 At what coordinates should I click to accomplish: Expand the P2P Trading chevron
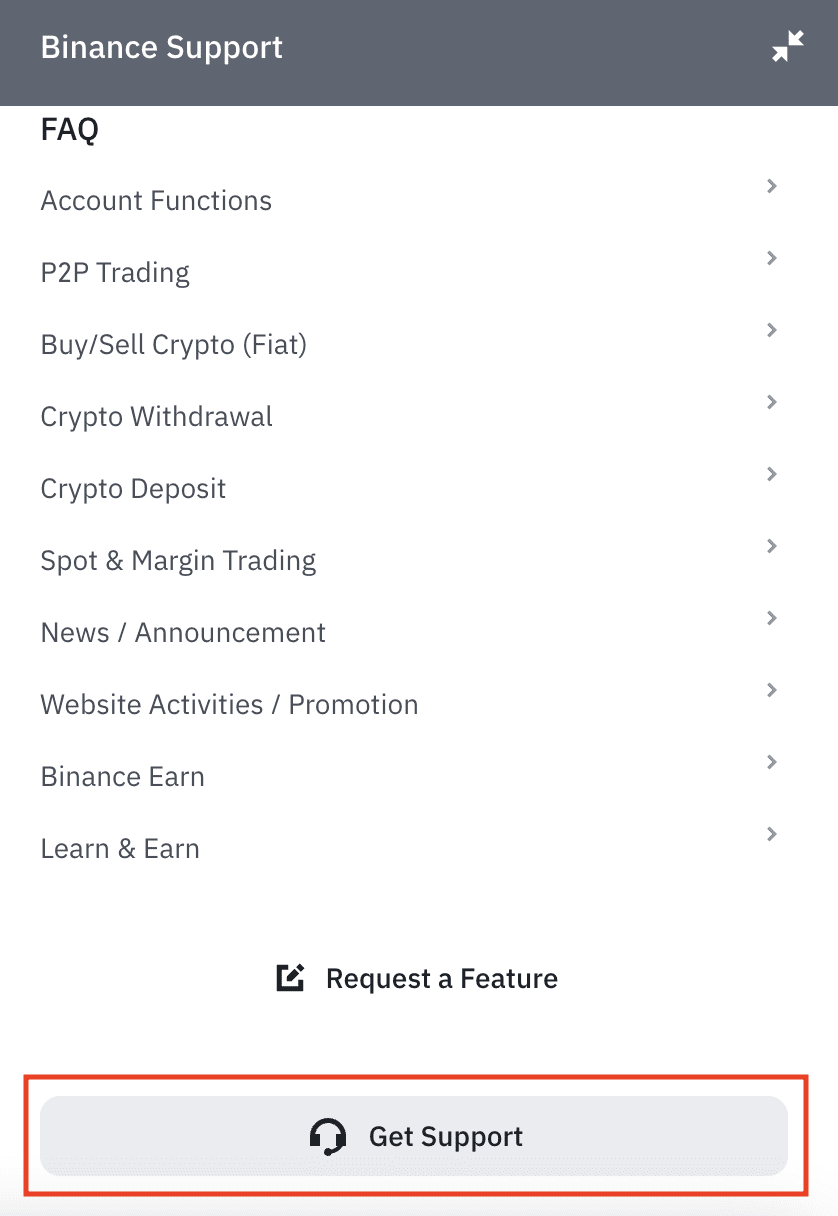pyautogui.click(x=771, y=258)
